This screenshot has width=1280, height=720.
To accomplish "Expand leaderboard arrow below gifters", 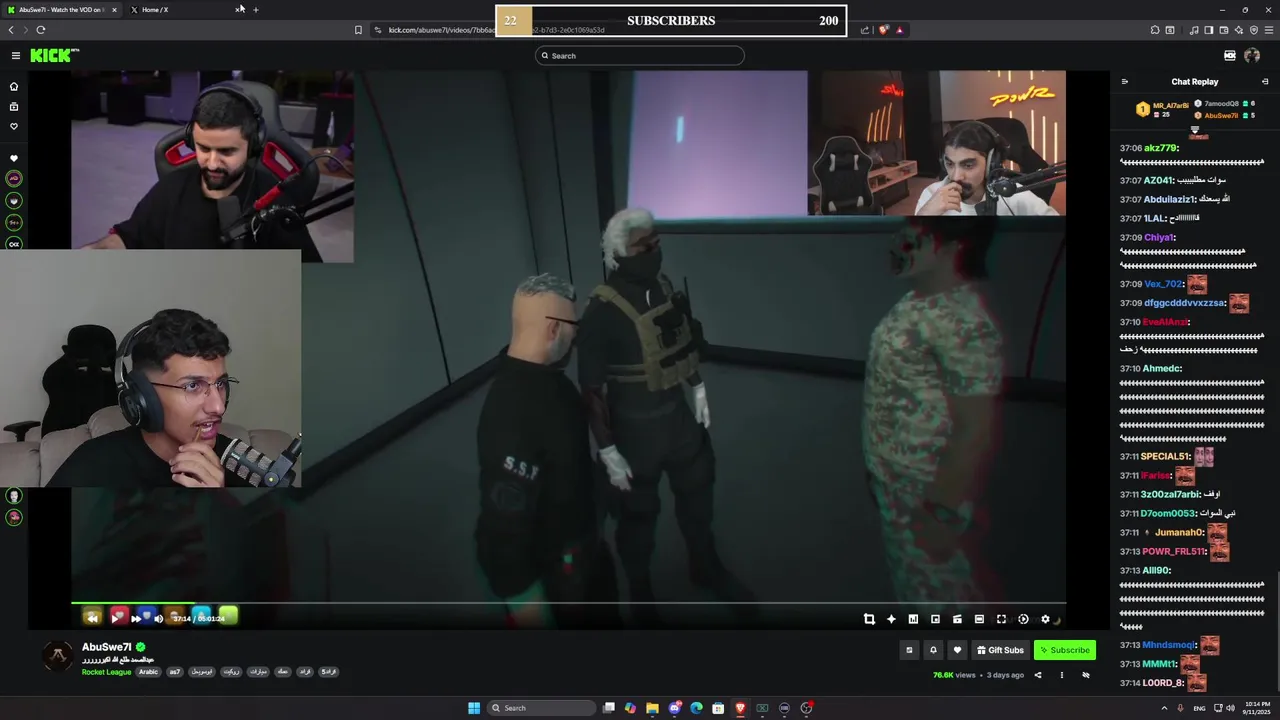I will (1194, 131).
